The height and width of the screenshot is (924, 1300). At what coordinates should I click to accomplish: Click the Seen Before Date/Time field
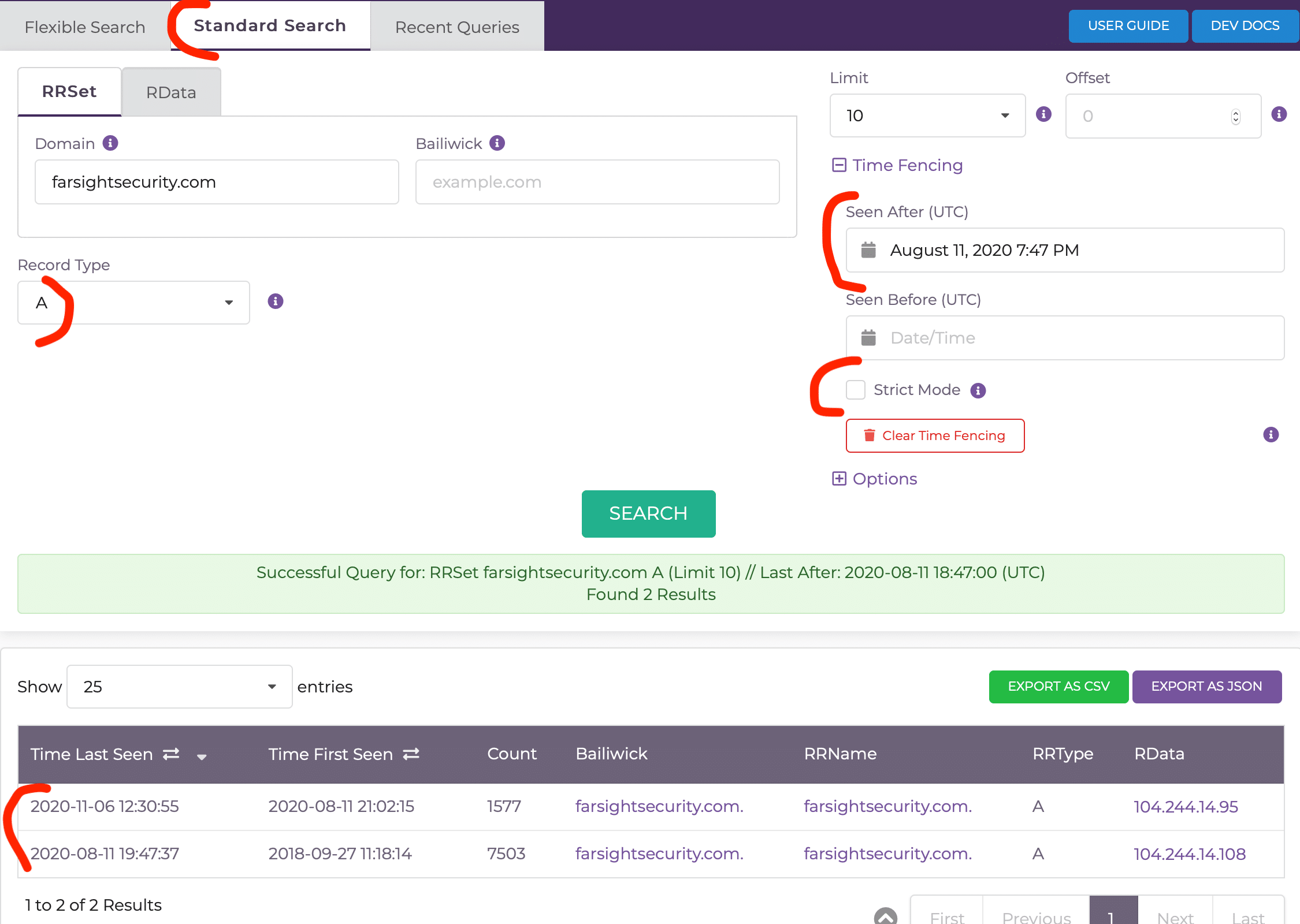coord(1065,338)
